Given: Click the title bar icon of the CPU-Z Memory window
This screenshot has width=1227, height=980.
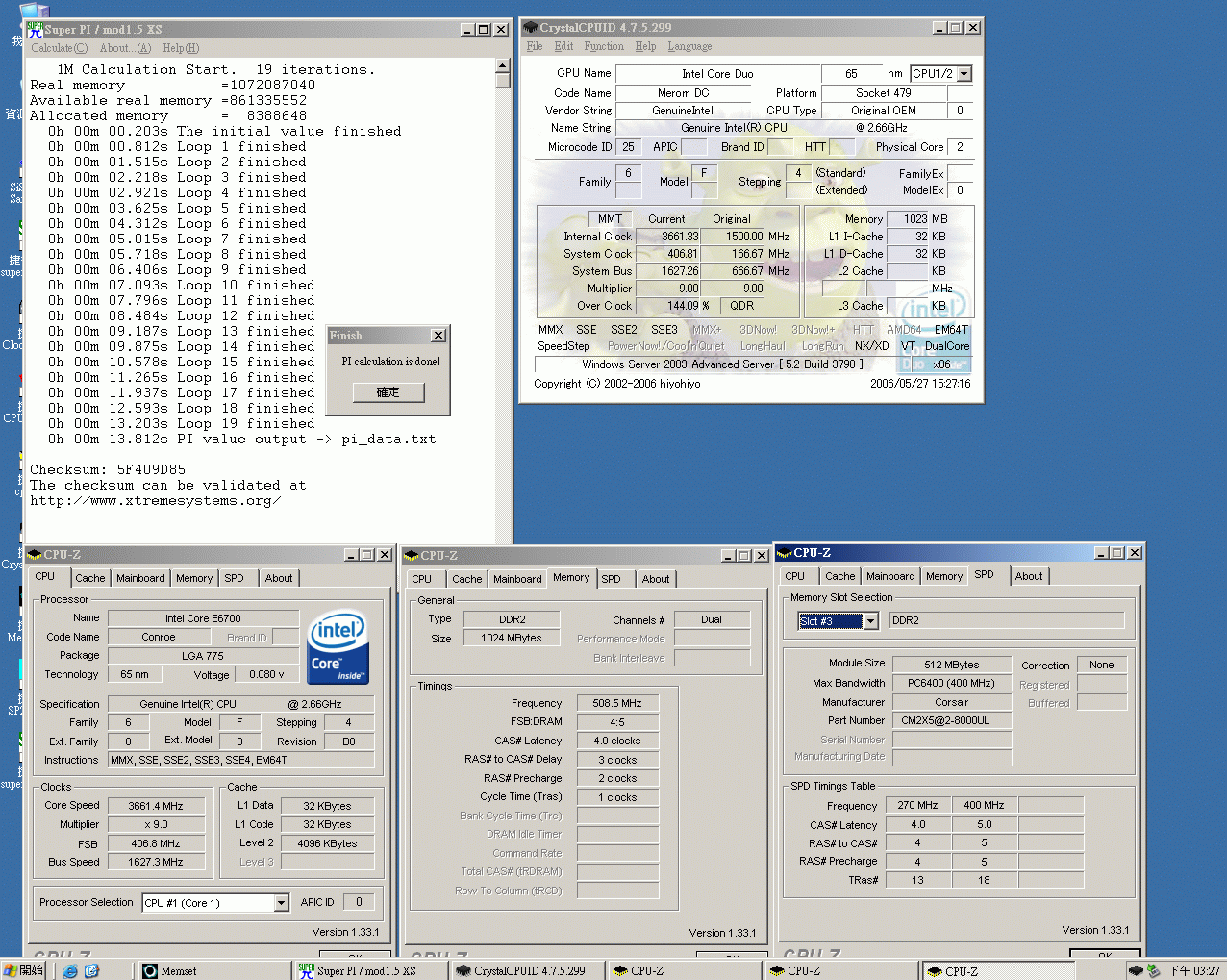Looking at the screenshot, I should pyautogui.click(x=411, y=555).
